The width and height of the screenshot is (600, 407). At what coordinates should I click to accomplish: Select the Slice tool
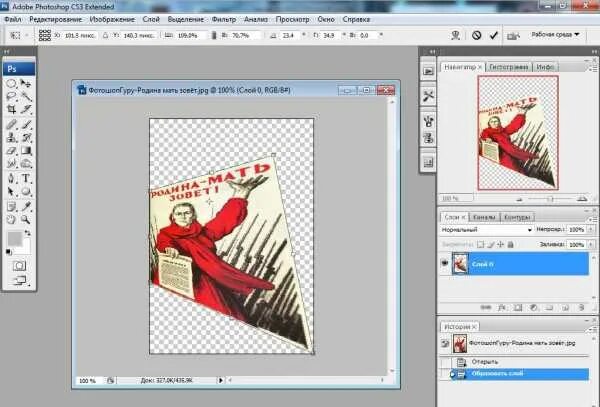[26, 109]
